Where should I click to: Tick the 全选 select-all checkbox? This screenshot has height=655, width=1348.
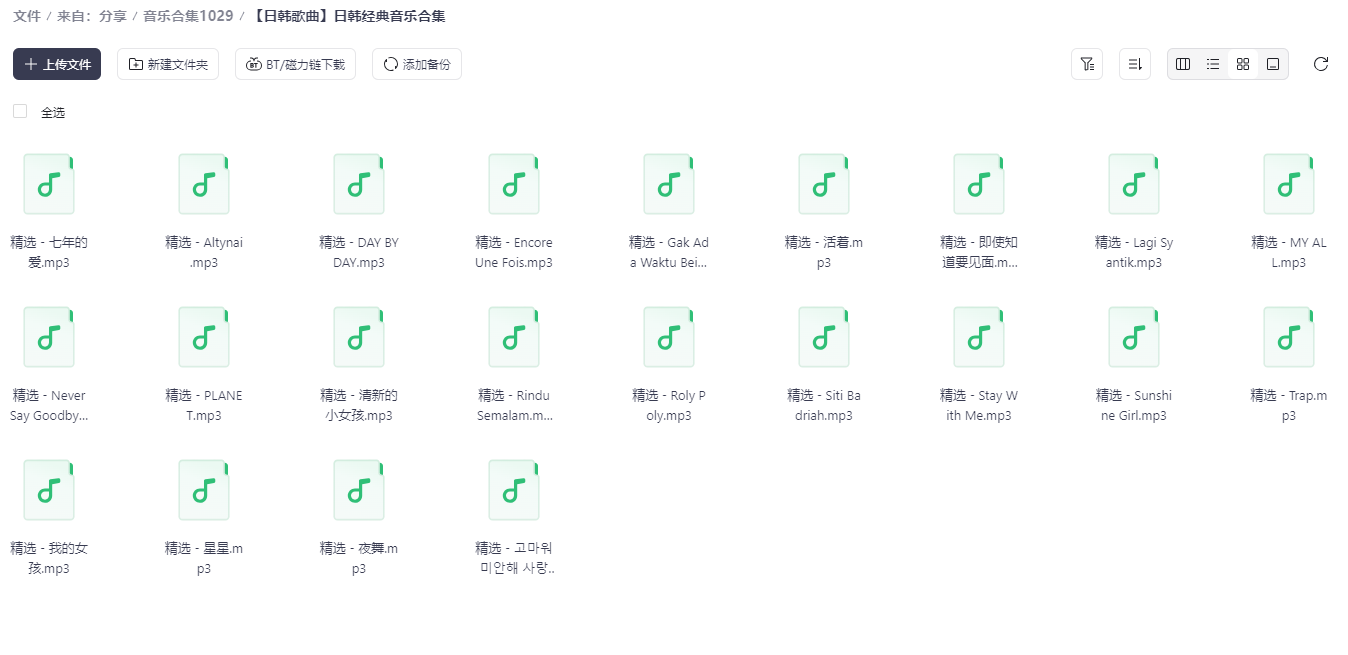click(20, 111)
